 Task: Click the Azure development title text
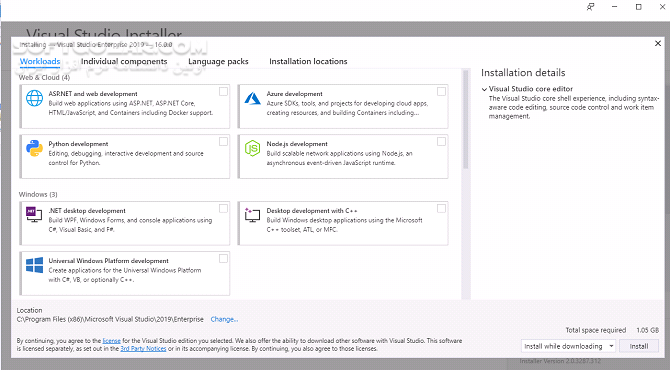[294, 94]
